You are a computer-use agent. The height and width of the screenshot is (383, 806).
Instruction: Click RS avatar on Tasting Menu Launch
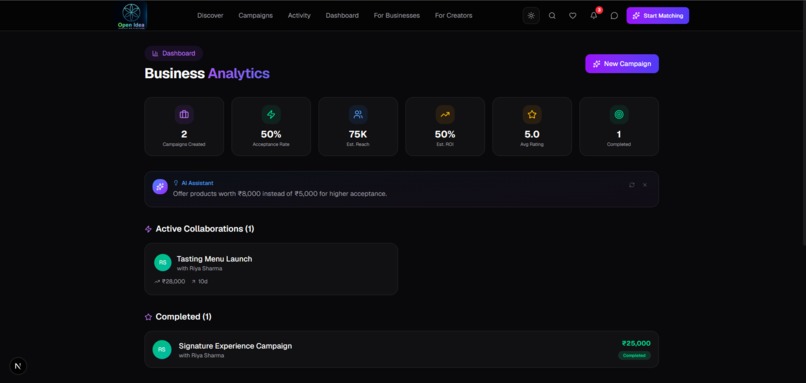pyautogui.click(x=162, y=263)
